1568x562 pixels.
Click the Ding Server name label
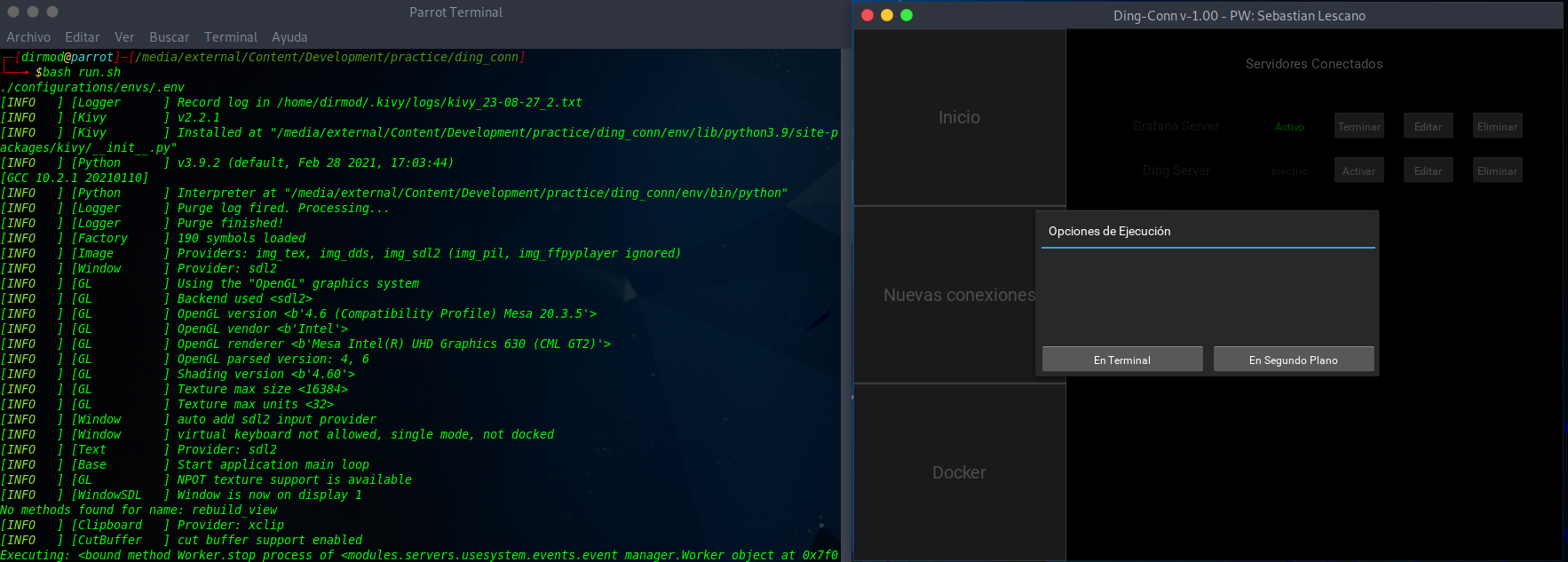tap(1176, 170)
